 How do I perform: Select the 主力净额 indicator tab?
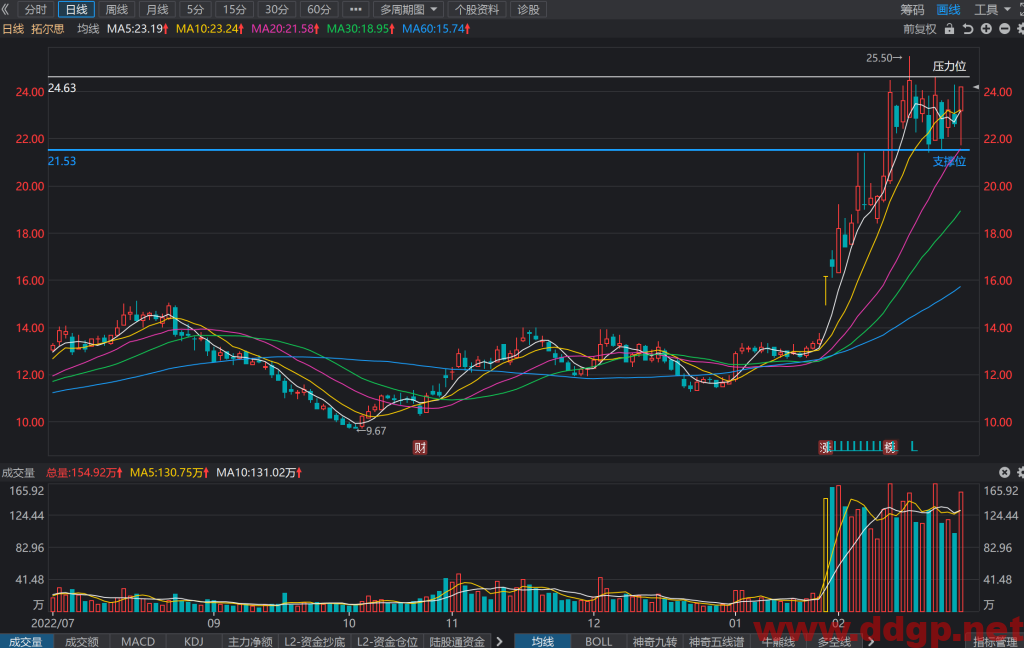point(250,641)
